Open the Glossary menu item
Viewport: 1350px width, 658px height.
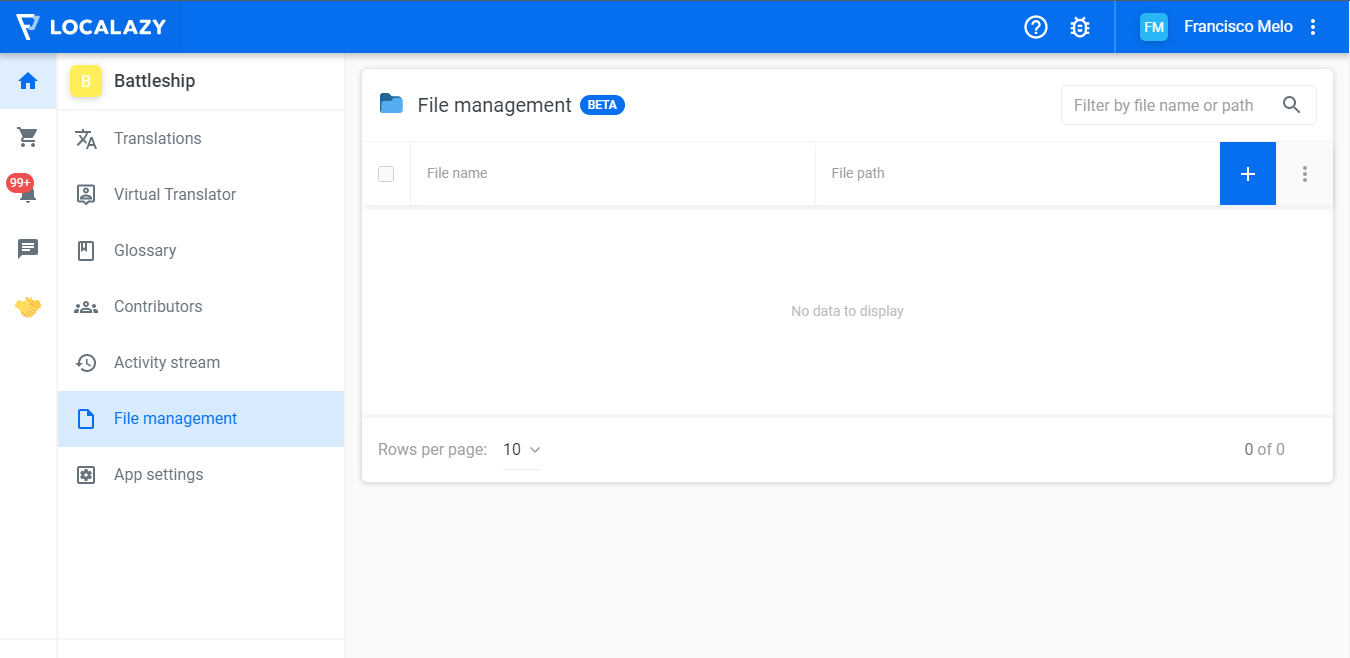[145, 251]
